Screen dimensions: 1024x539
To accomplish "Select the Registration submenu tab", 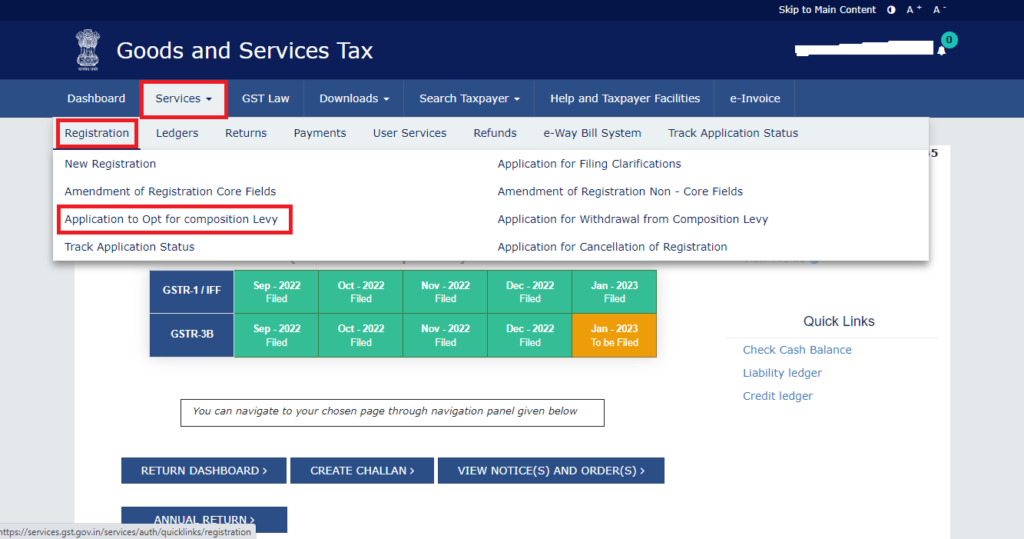I will [x=97, y=133].
